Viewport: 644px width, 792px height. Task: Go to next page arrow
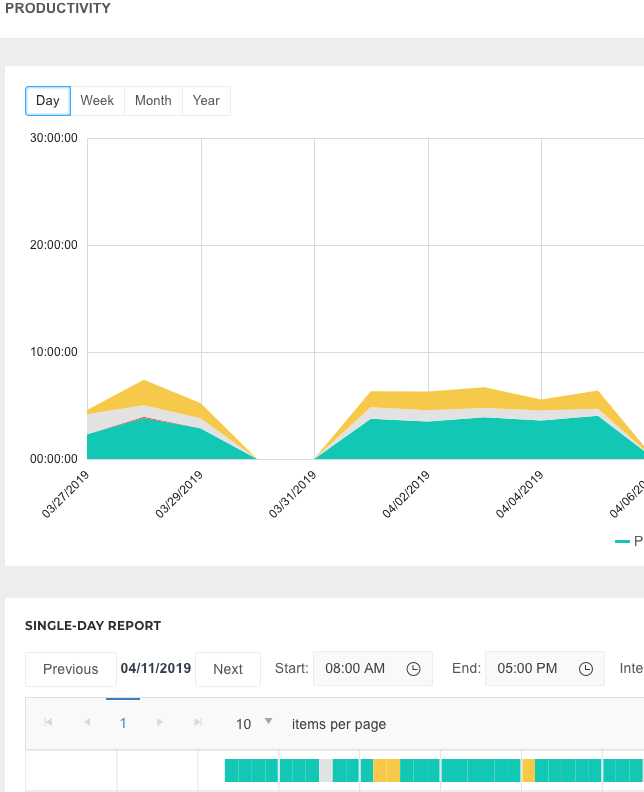160,722
